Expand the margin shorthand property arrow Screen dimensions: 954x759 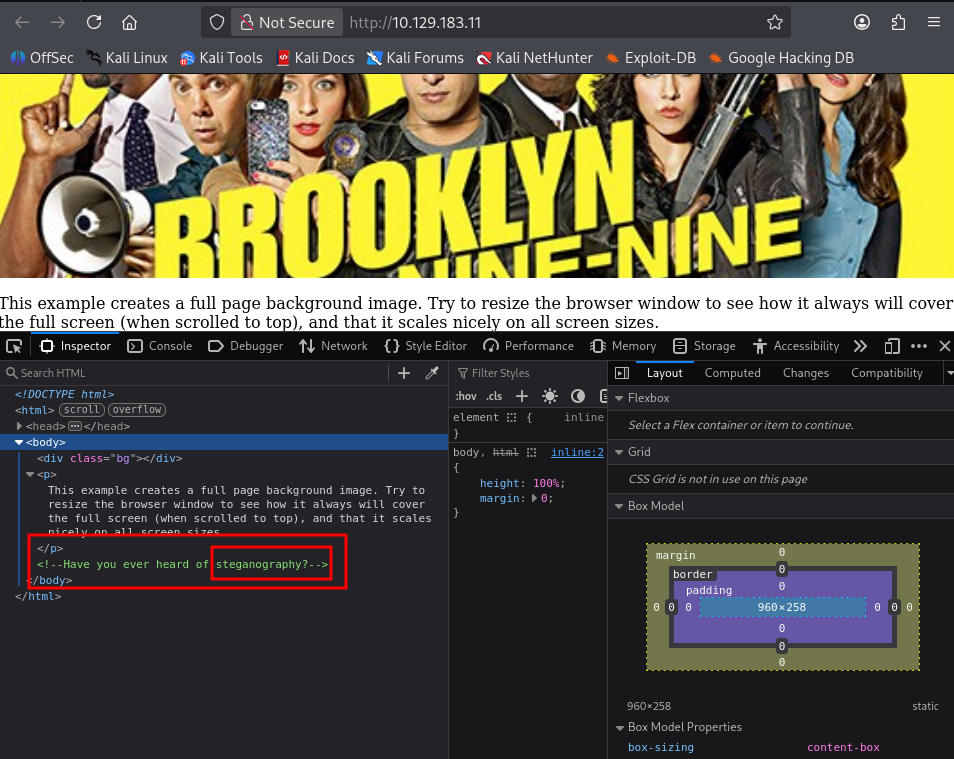pos(534,498)
